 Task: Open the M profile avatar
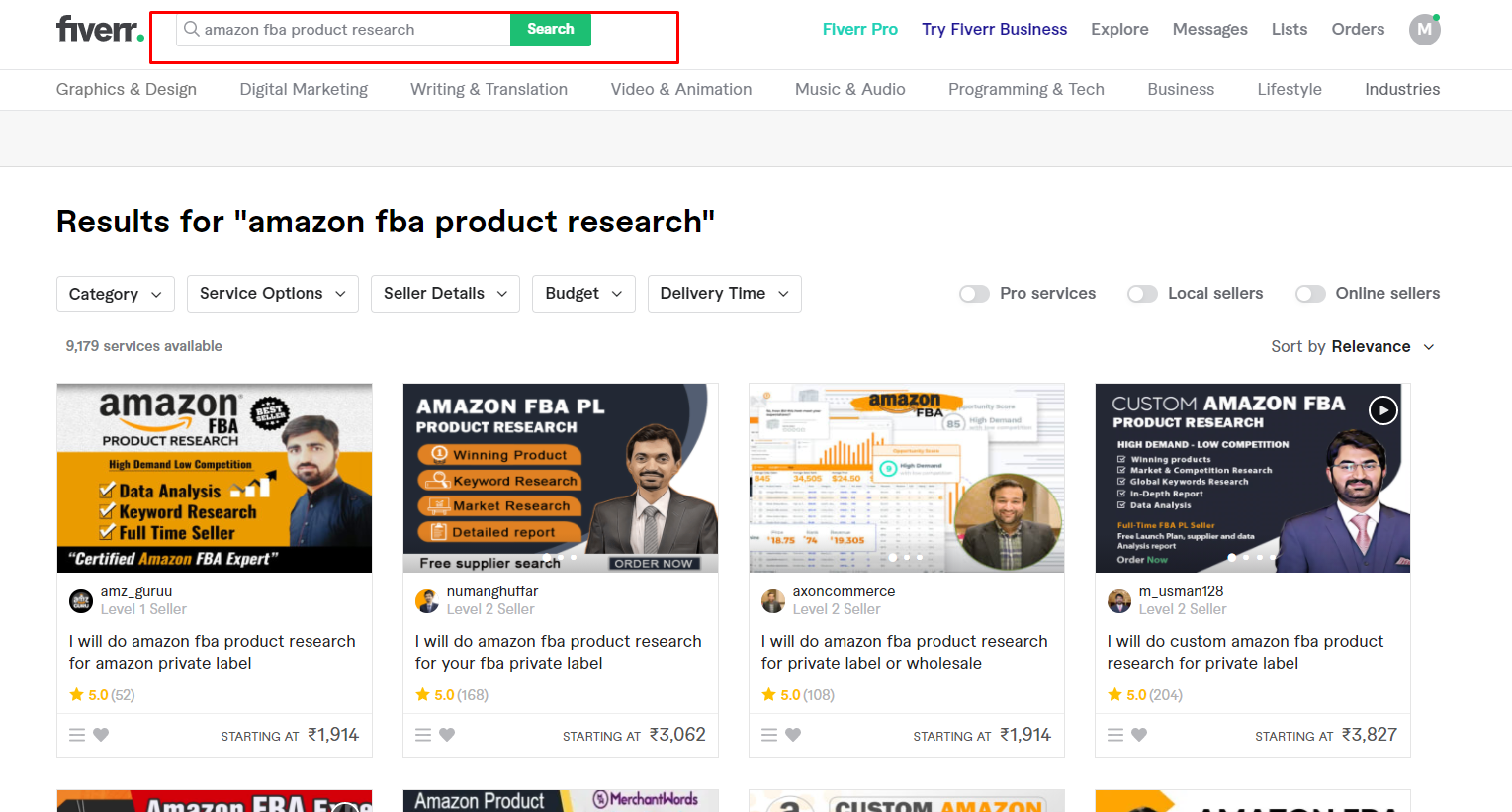[1424, 30]
